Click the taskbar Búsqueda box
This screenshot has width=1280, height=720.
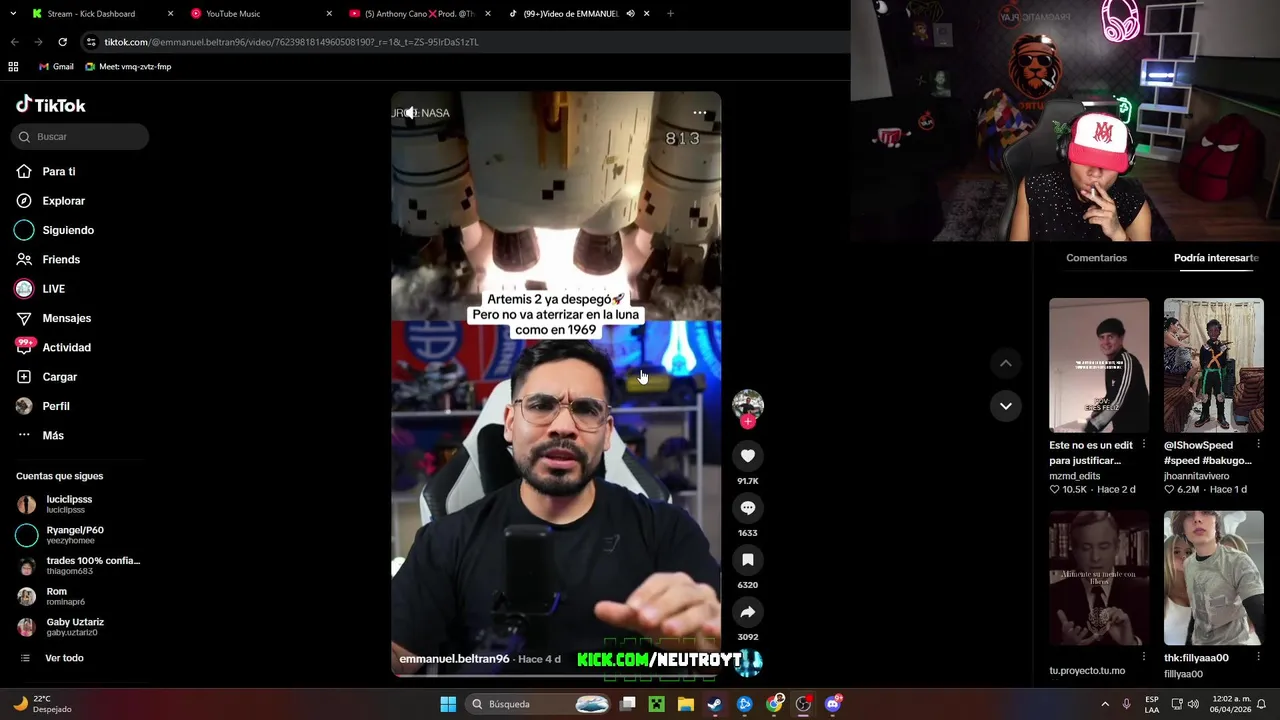pyautogui.click(x=538, y=704)
